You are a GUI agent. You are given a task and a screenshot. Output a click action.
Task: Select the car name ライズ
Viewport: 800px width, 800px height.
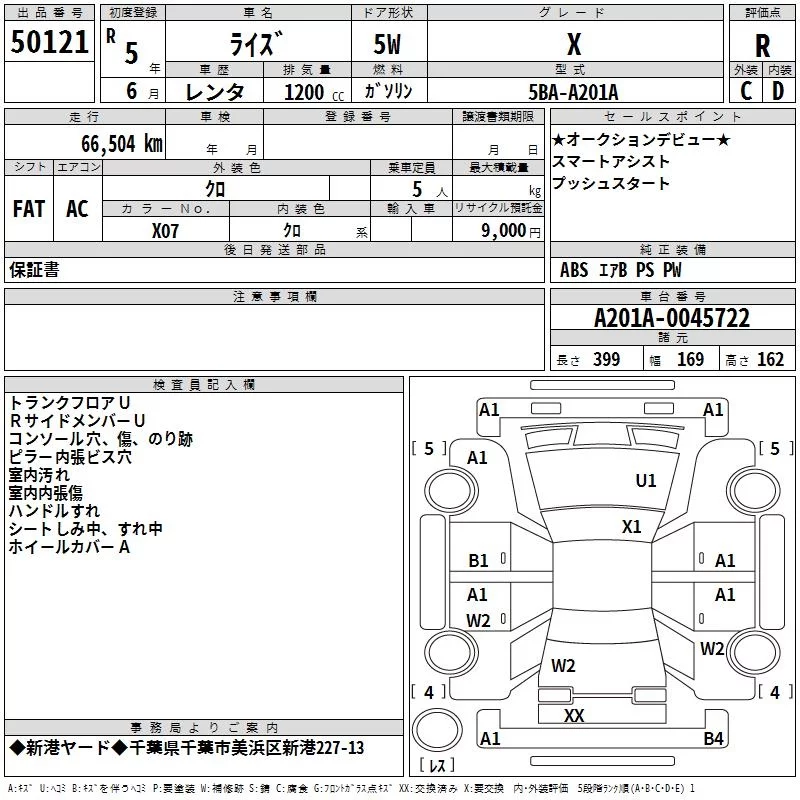pyautogui.click(x=256, y=44)
